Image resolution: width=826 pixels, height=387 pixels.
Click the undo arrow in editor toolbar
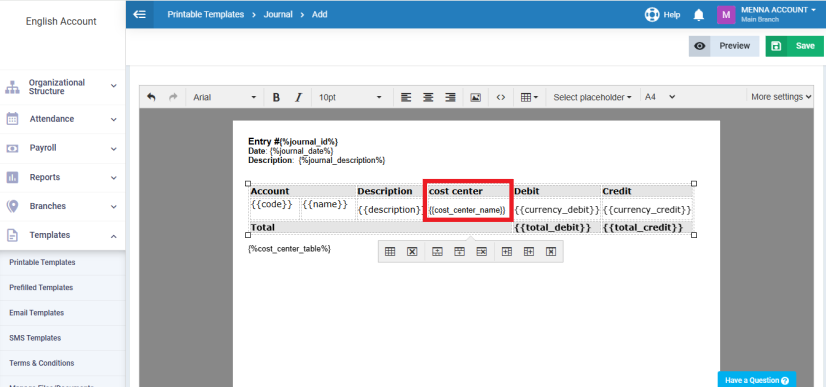[x=151, y=97]
